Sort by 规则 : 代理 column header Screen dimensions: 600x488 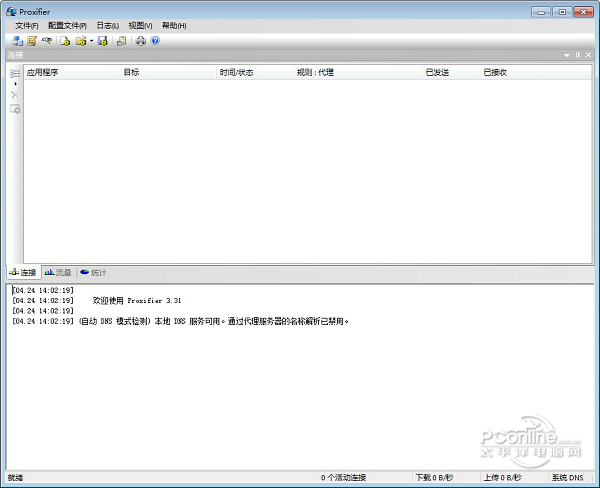tap(358, 72)
